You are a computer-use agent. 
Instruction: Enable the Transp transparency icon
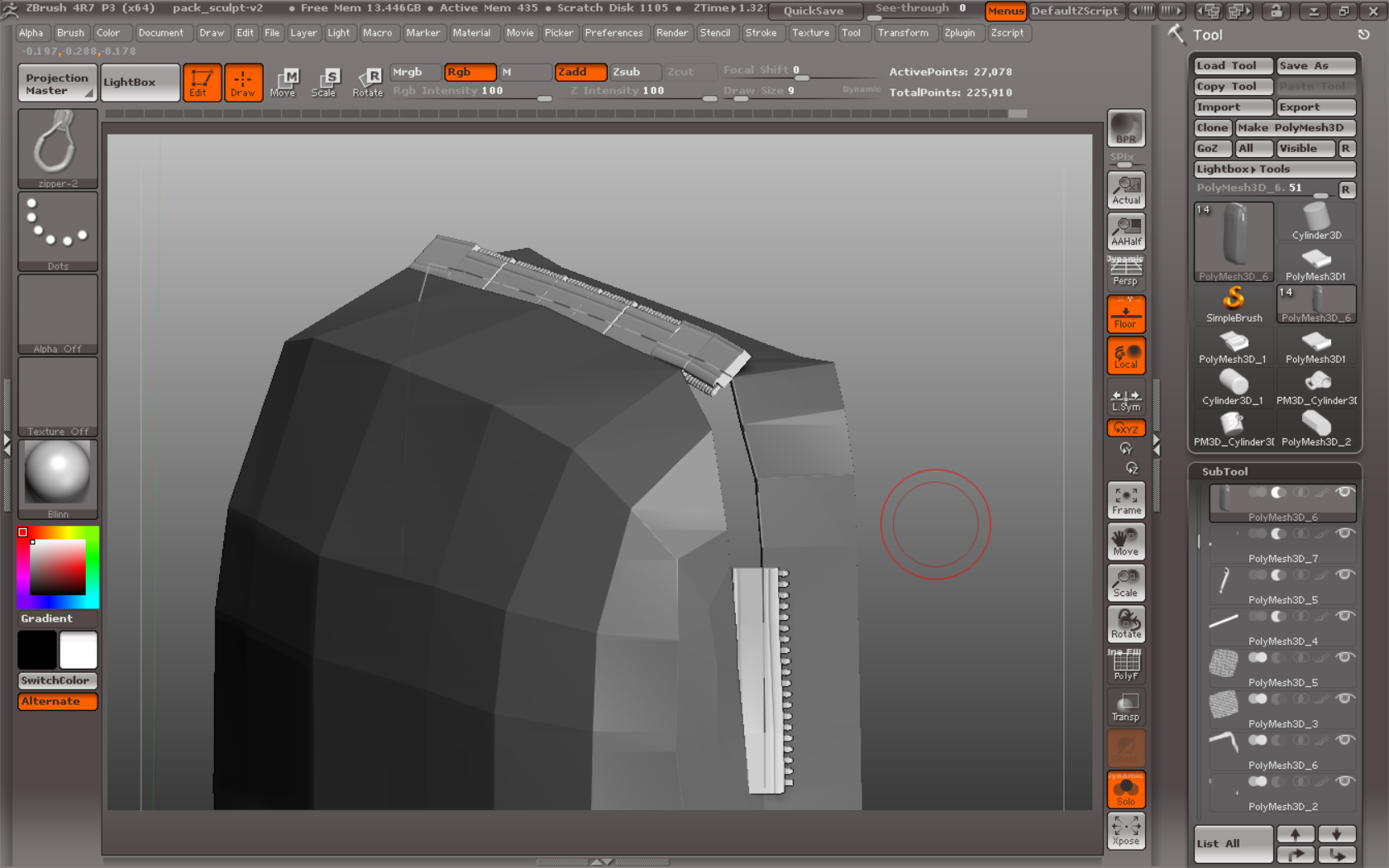point(1125,707)
